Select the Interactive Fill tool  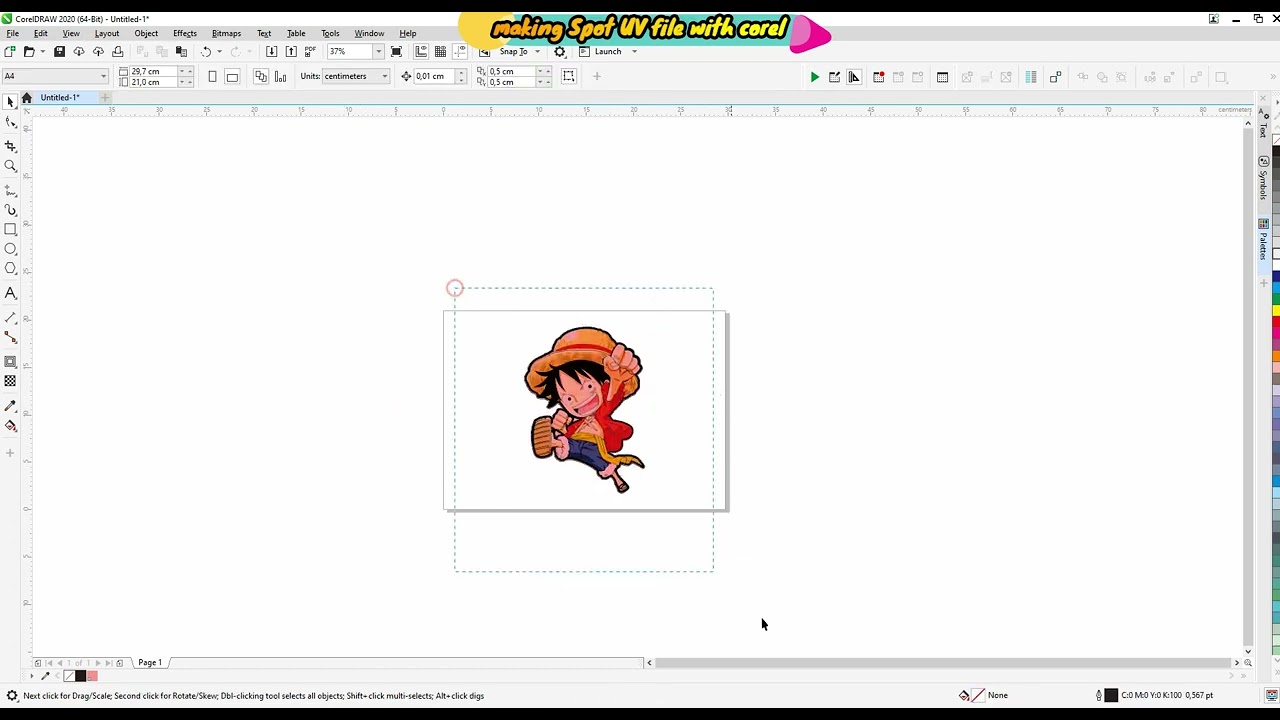(10, 427)
